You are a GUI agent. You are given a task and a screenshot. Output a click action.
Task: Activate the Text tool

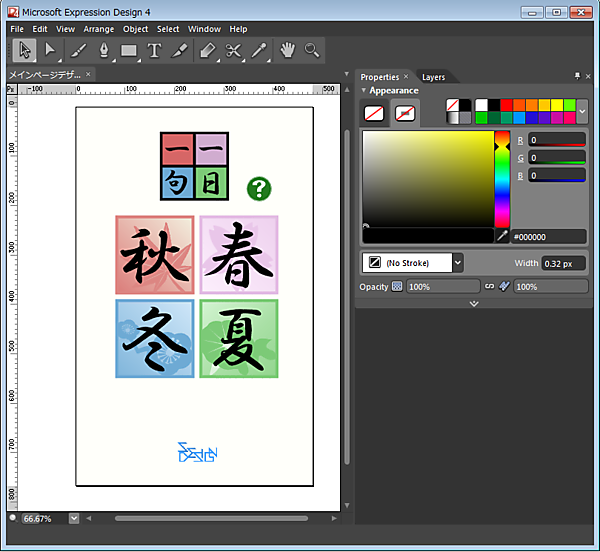(154, 50)
